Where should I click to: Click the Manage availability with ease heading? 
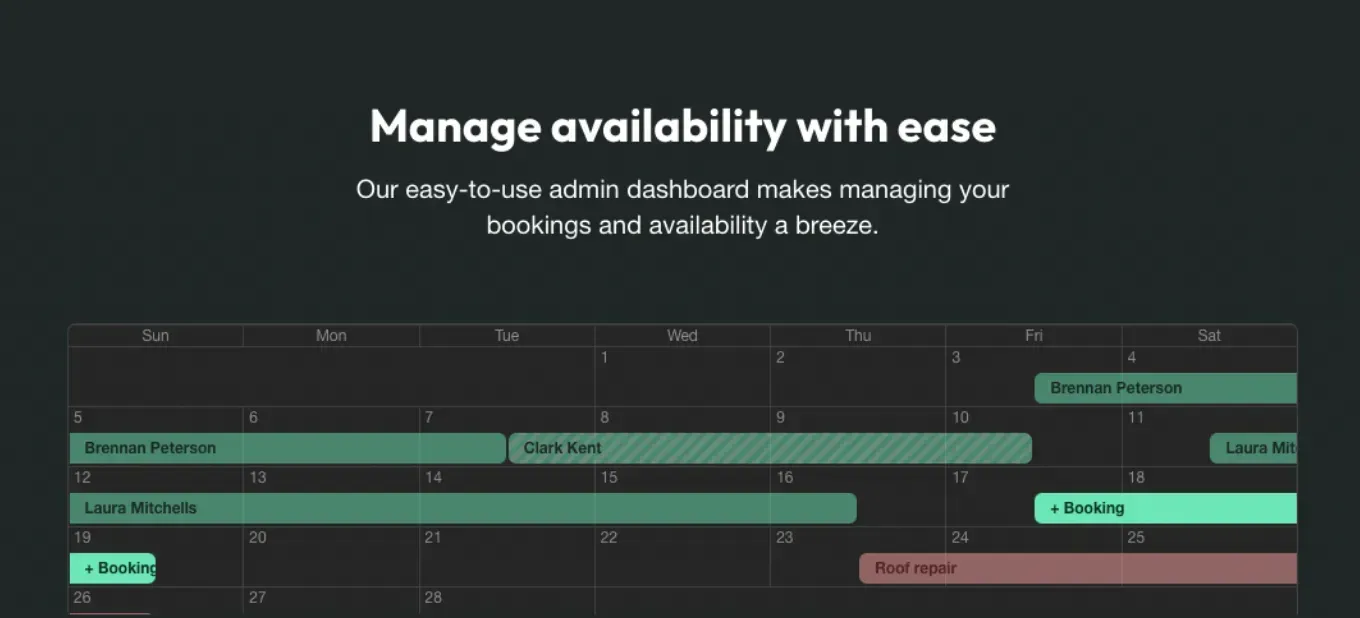tap(683, 127)
